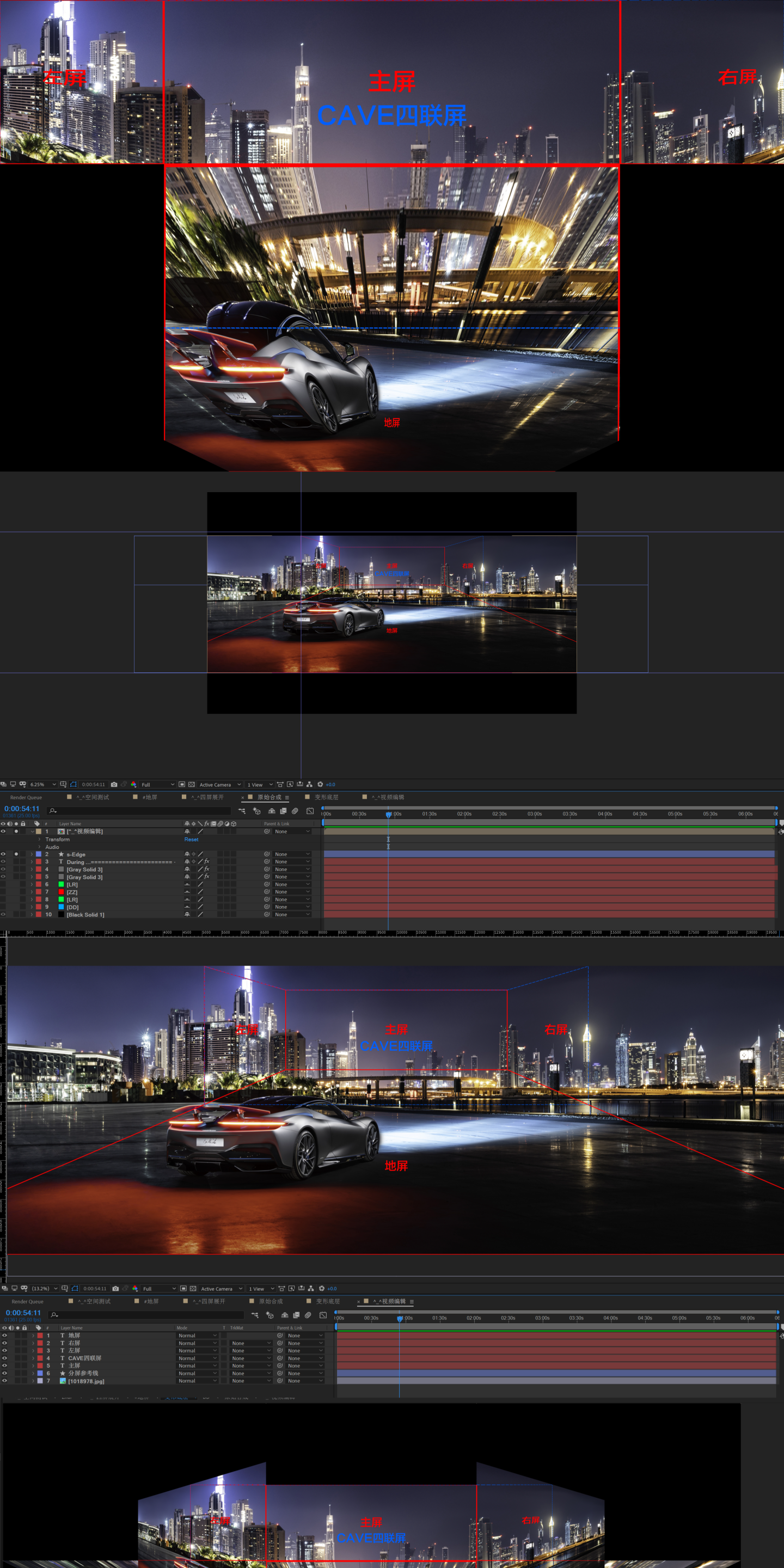Switch to 原始合成 tab in lower timeline

click(x=271, y=1301)
